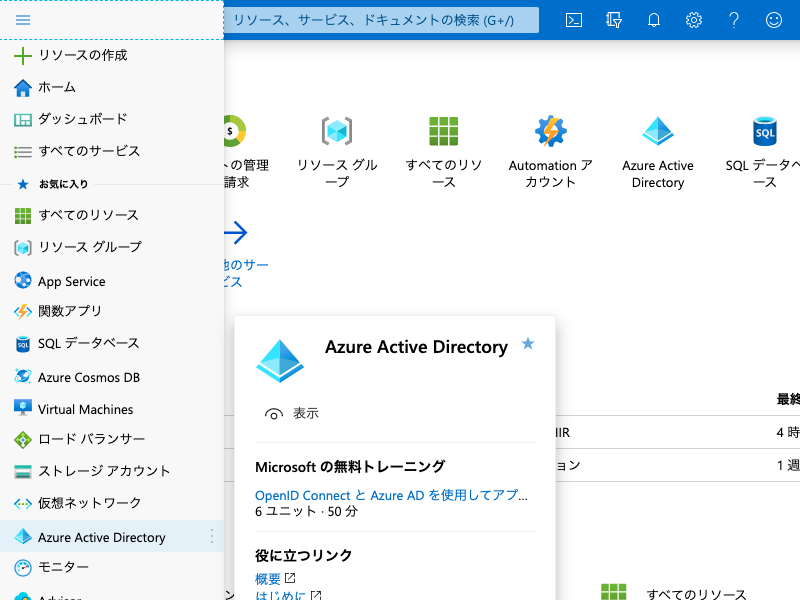800x600 pixels.
Task: Click リソース グループ service tile icon
Action: [337, 131]
